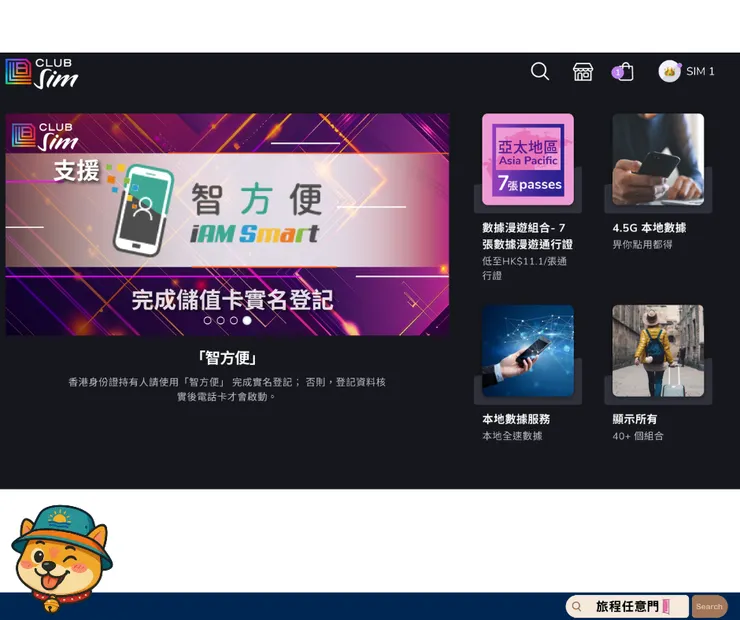Click the crown profile avatar
This screenshot has width=740, height=620.
coord(670,71)
